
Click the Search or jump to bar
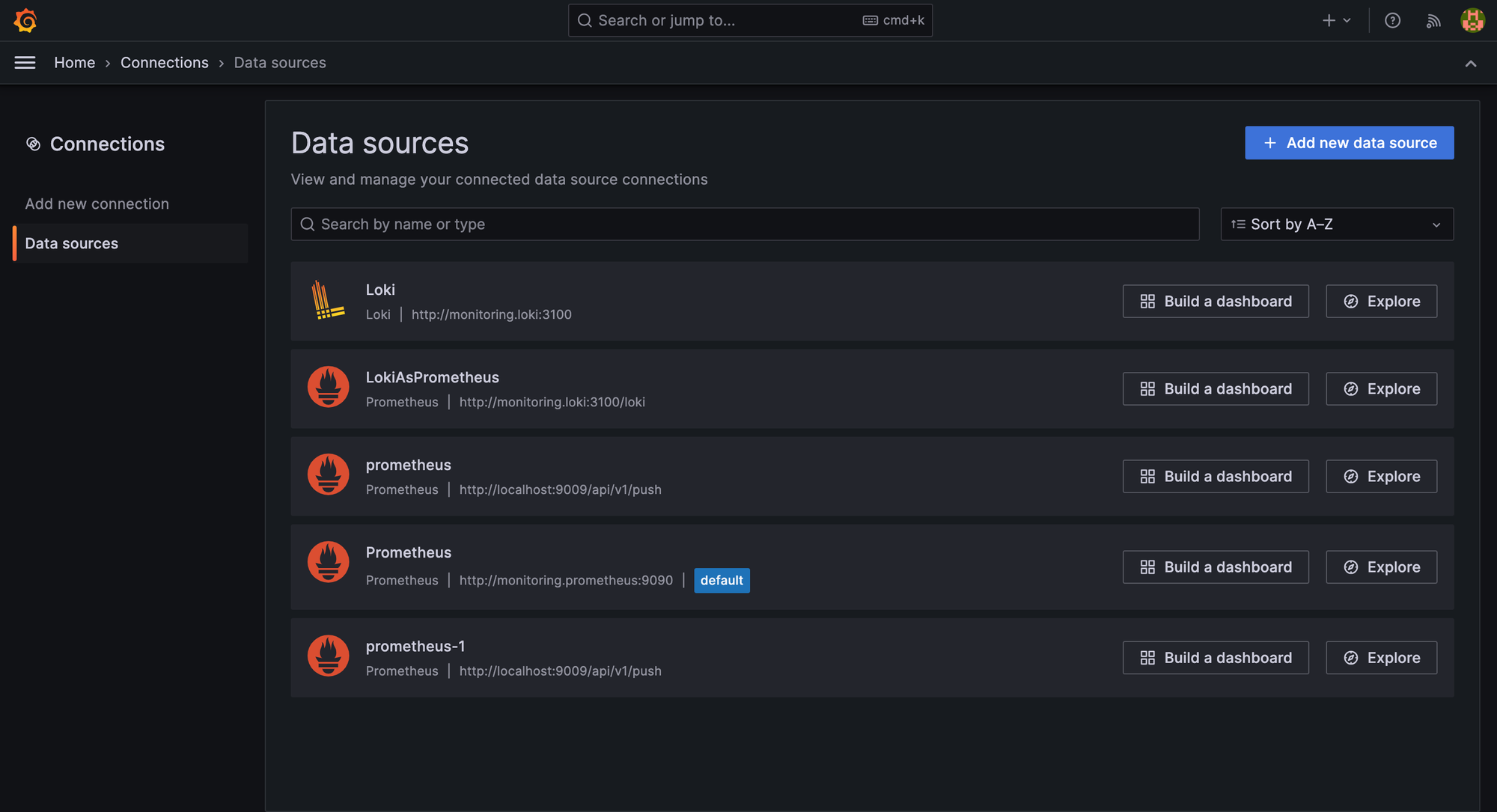(x=750, y=20)
